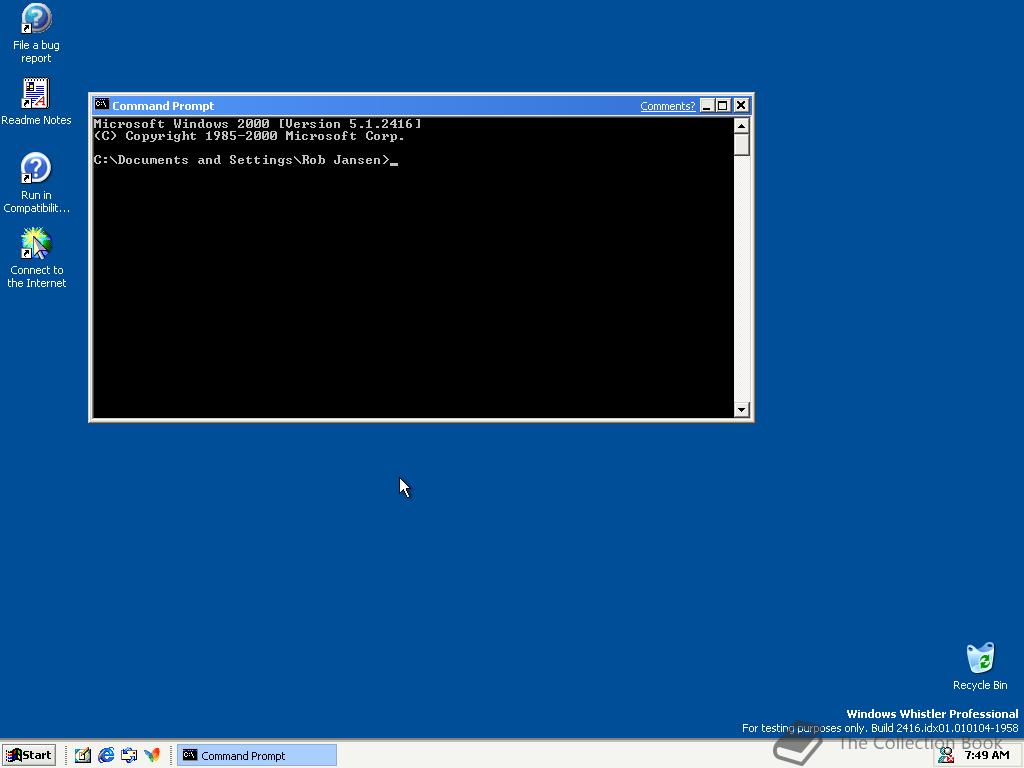The width and height of the screenshot is (1024, 768).
Task: Open the Command Prompt title bar system icon
Action: [x=101, y=104]
